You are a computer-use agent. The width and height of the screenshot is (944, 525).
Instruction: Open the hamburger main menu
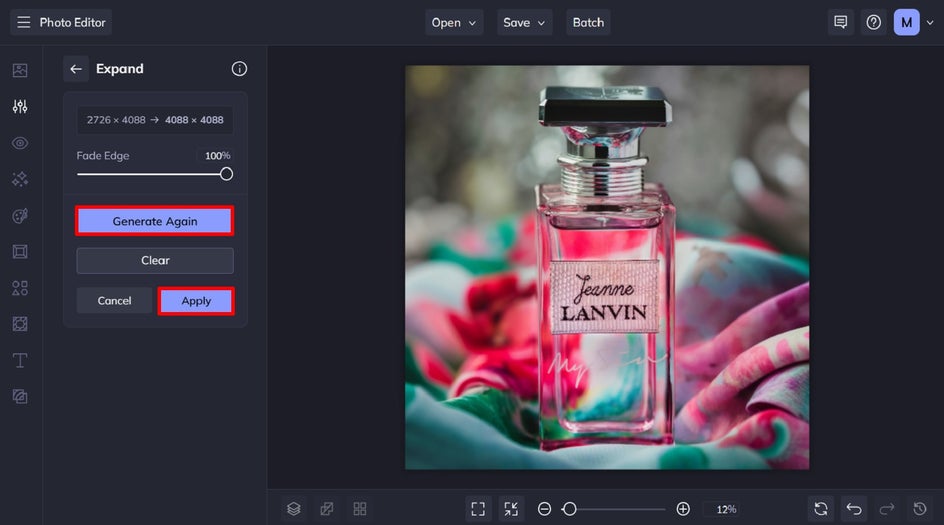coord(23,22)
